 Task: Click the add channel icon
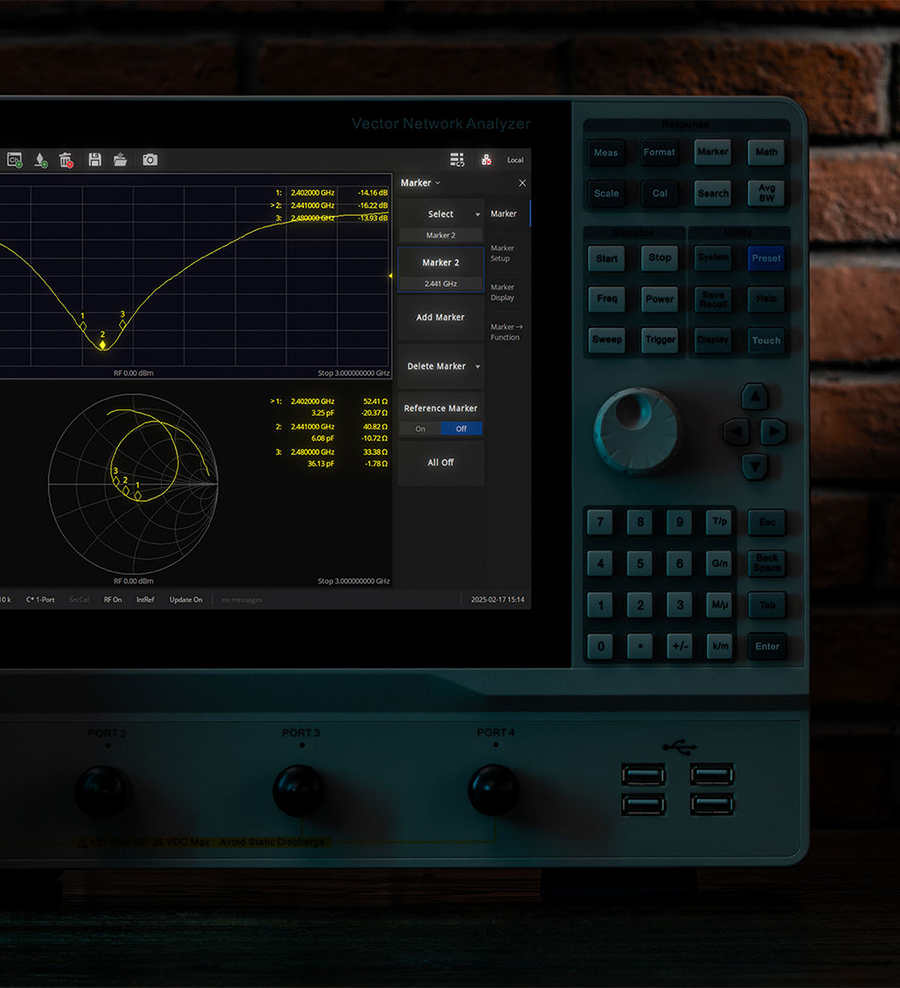pos(15,160)
